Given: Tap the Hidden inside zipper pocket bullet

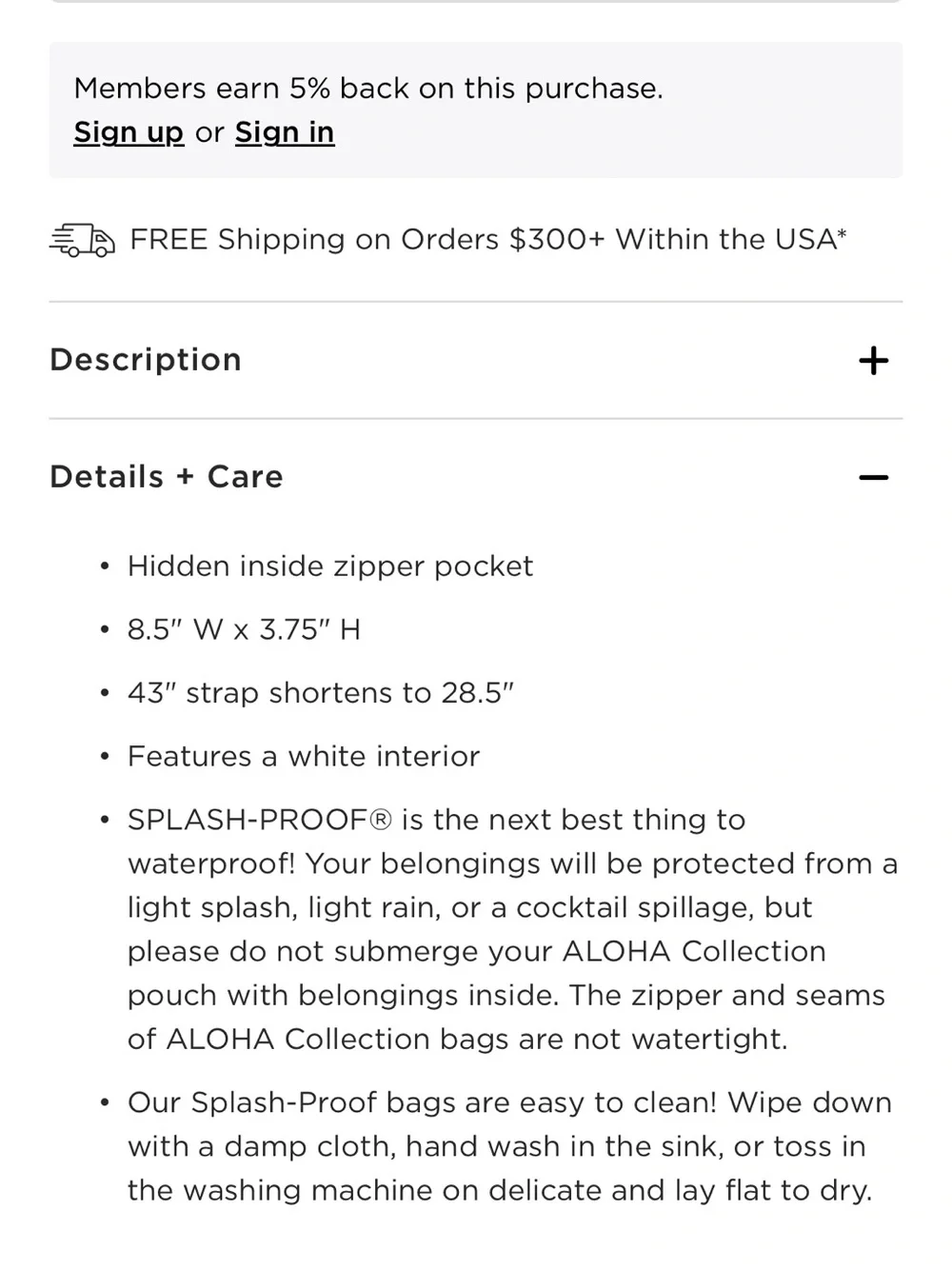Looking at the screenshot, I should [330, 566].
